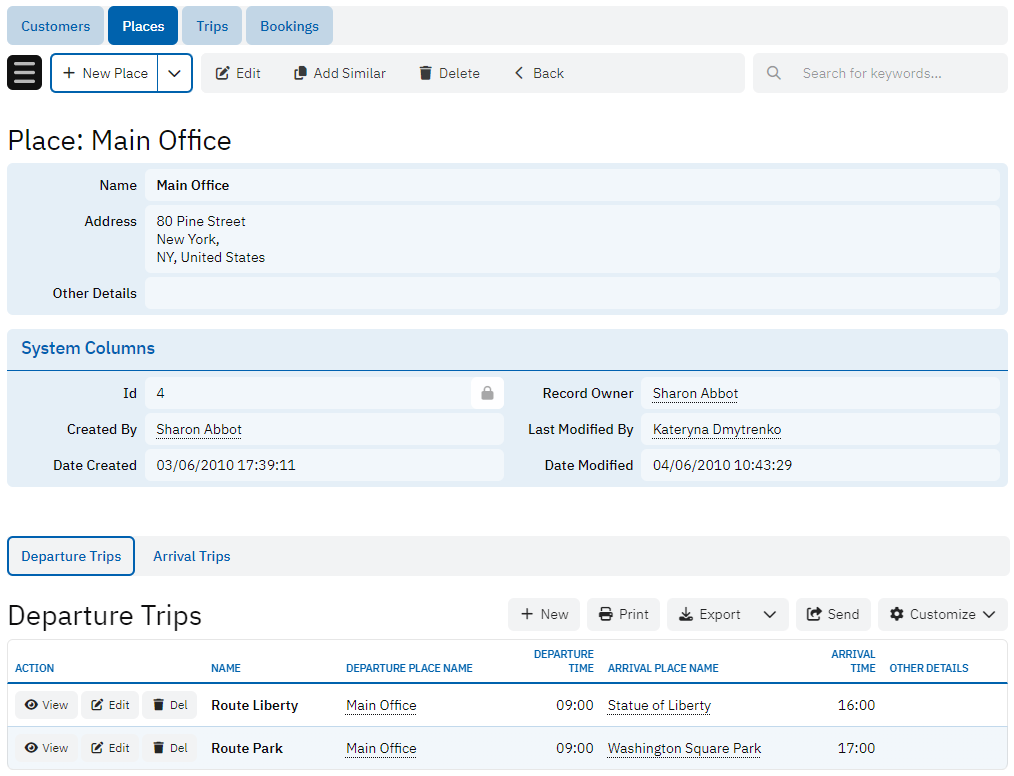Switch to the Bookings tab
This screenshot has height=776, width=1014.
(x=289, y=26)
